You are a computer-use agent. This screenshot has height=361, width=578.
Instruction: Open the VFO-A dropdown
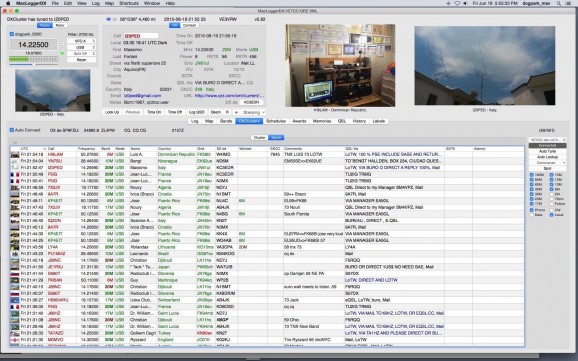pyautogui.click(x=81, y=41)
